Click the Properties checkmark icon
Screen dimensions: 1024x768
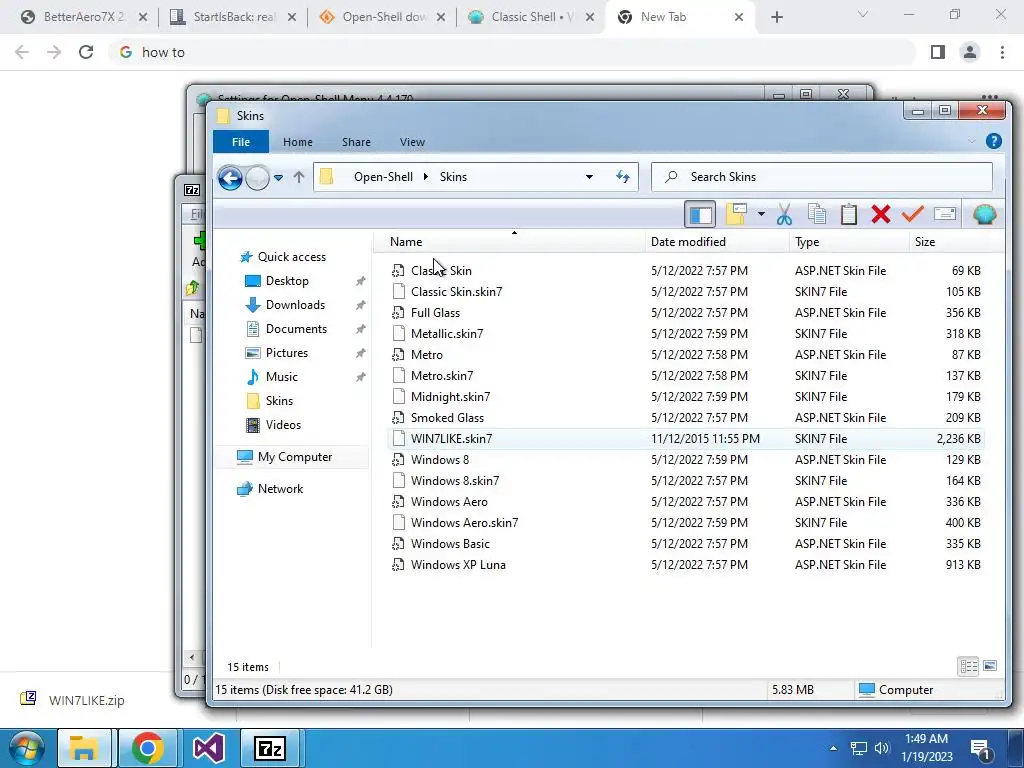point(912,214)
